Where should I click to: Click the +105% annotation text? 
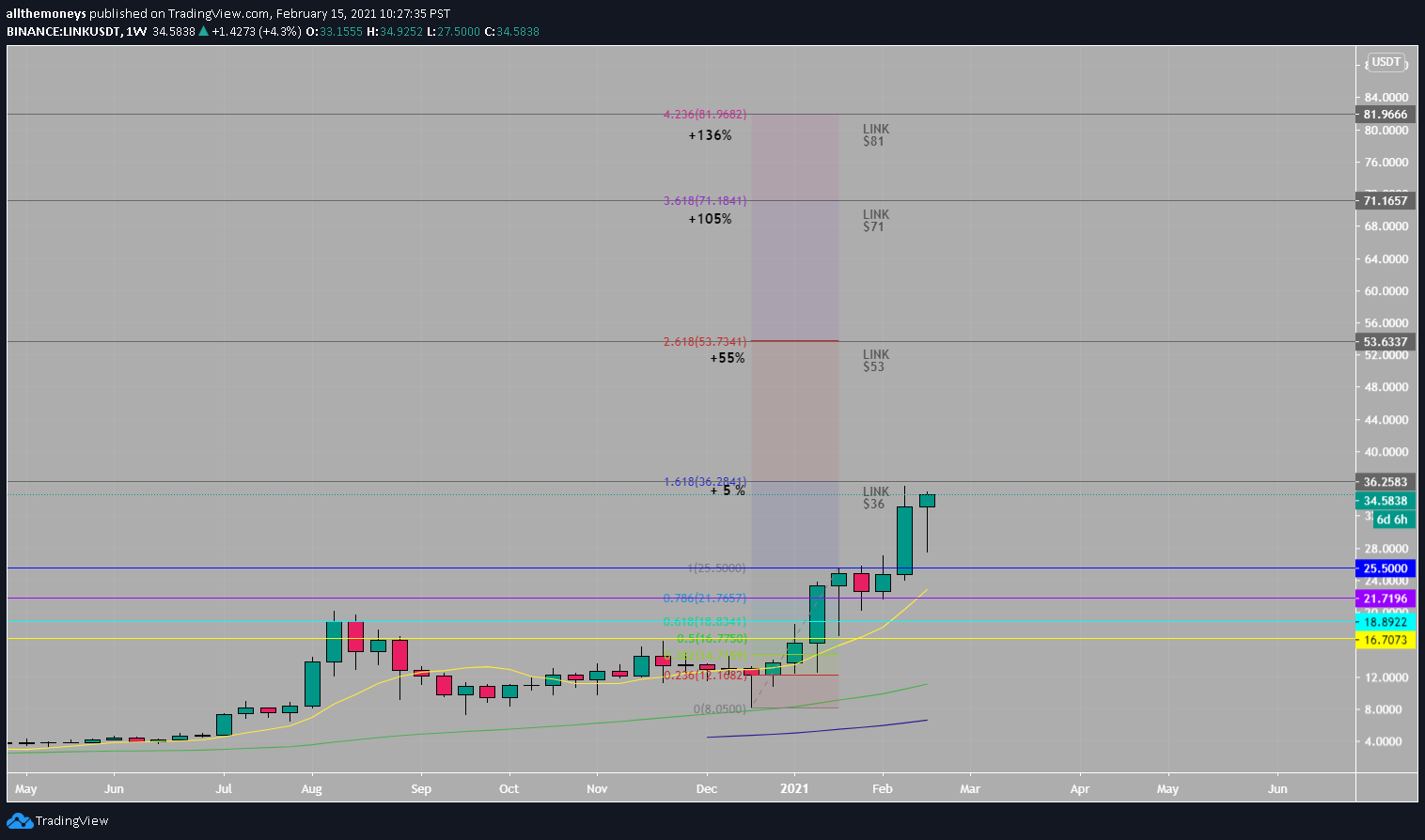[x=710, y=219]
